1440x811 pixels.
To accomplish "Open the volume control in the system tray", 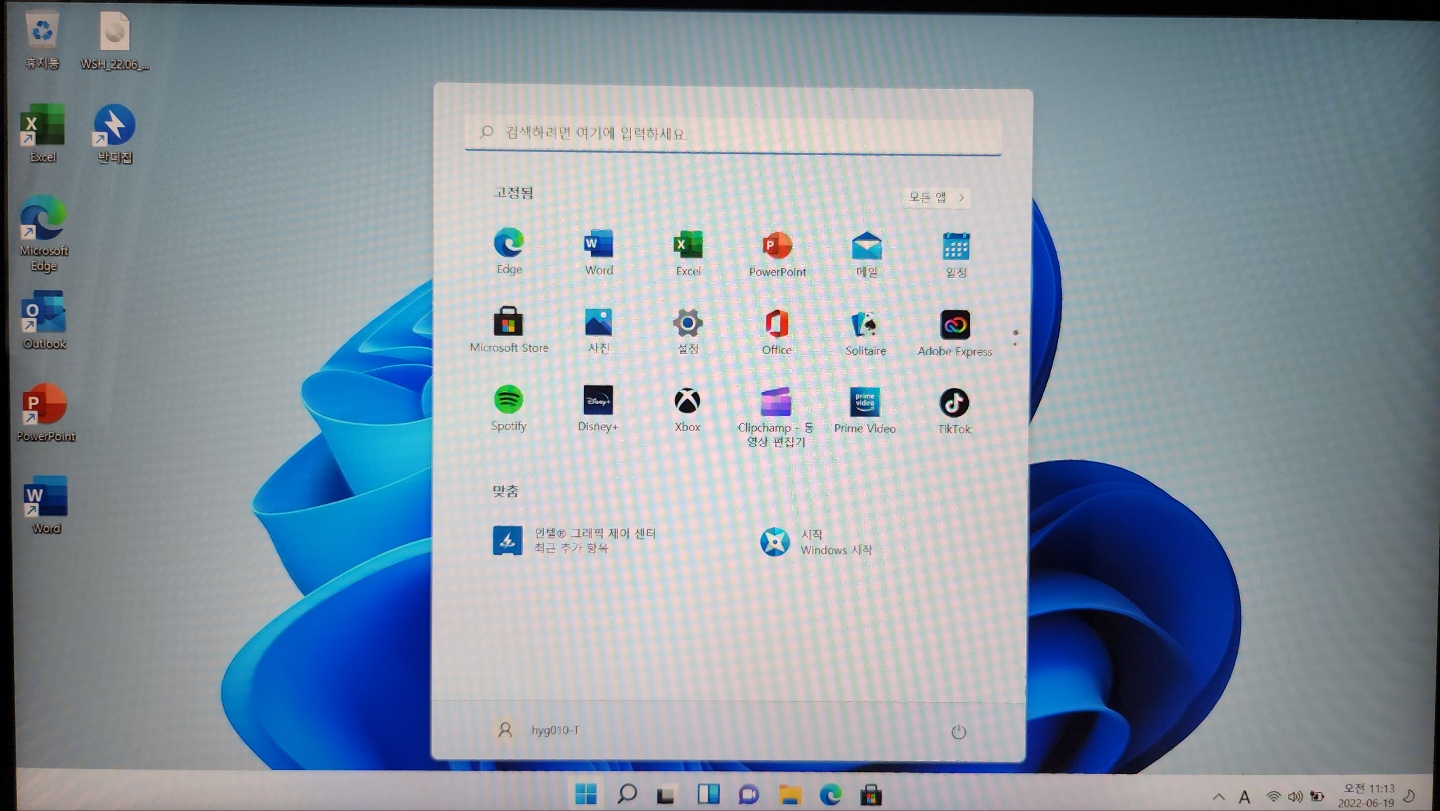I will pos(1295,797).
